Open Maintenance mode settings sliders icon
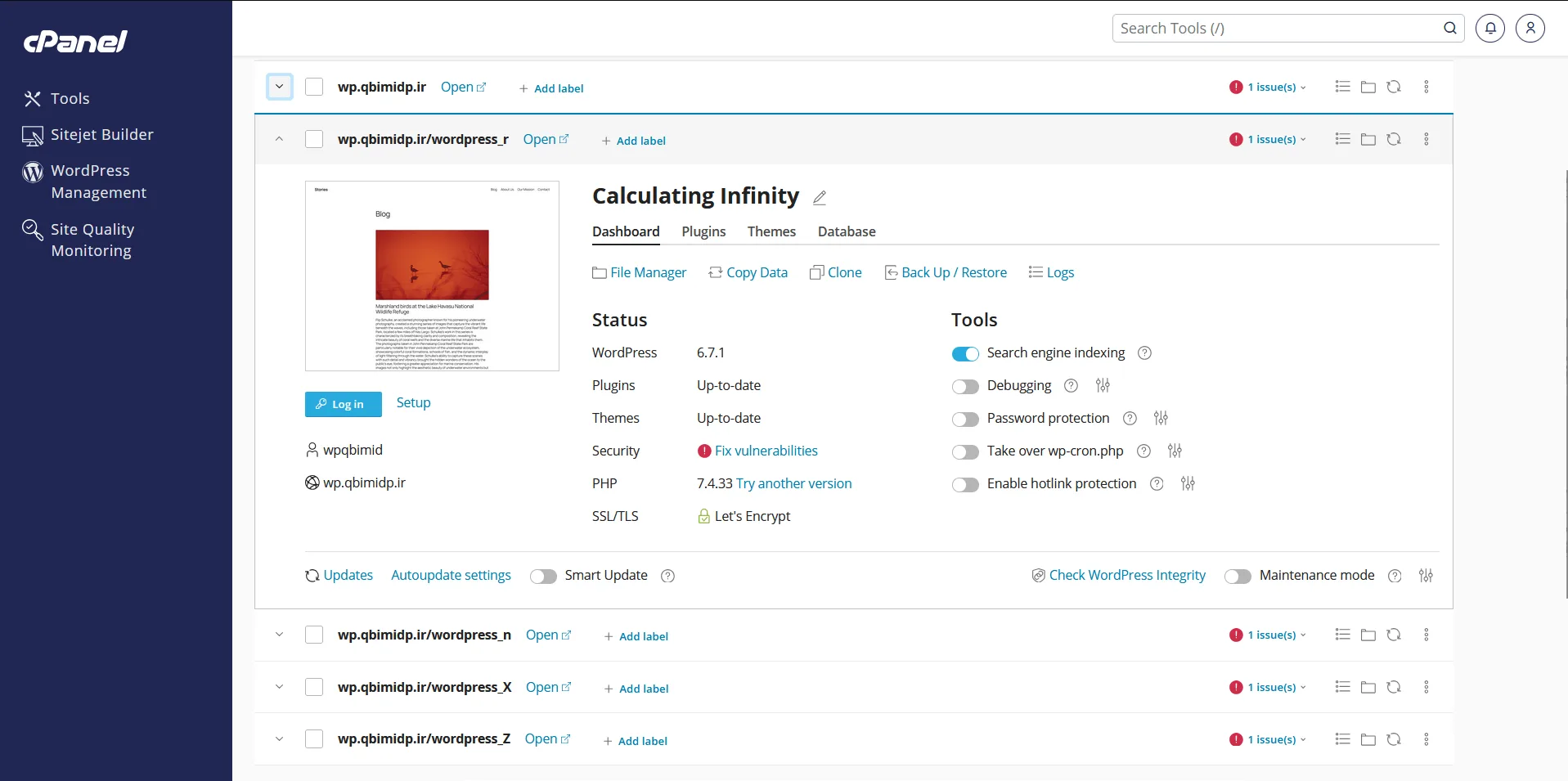1568x781 pixels. pos(1426,576)
